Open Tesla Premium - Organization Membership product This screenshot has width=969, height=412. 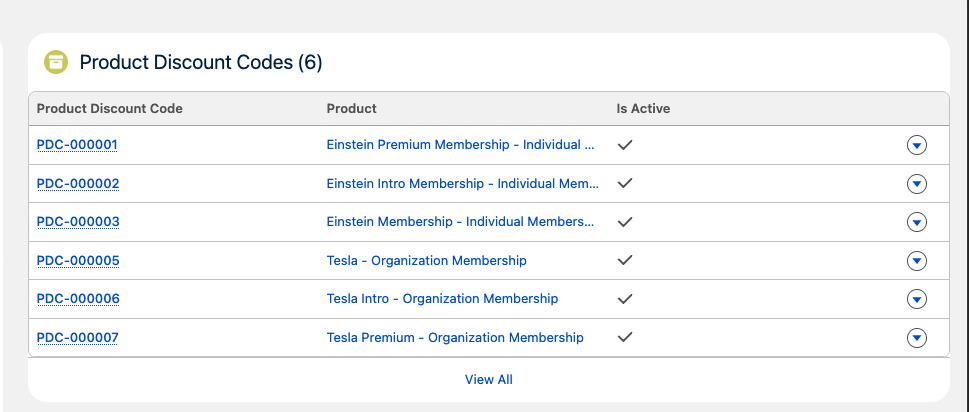(x=455, y=338)
